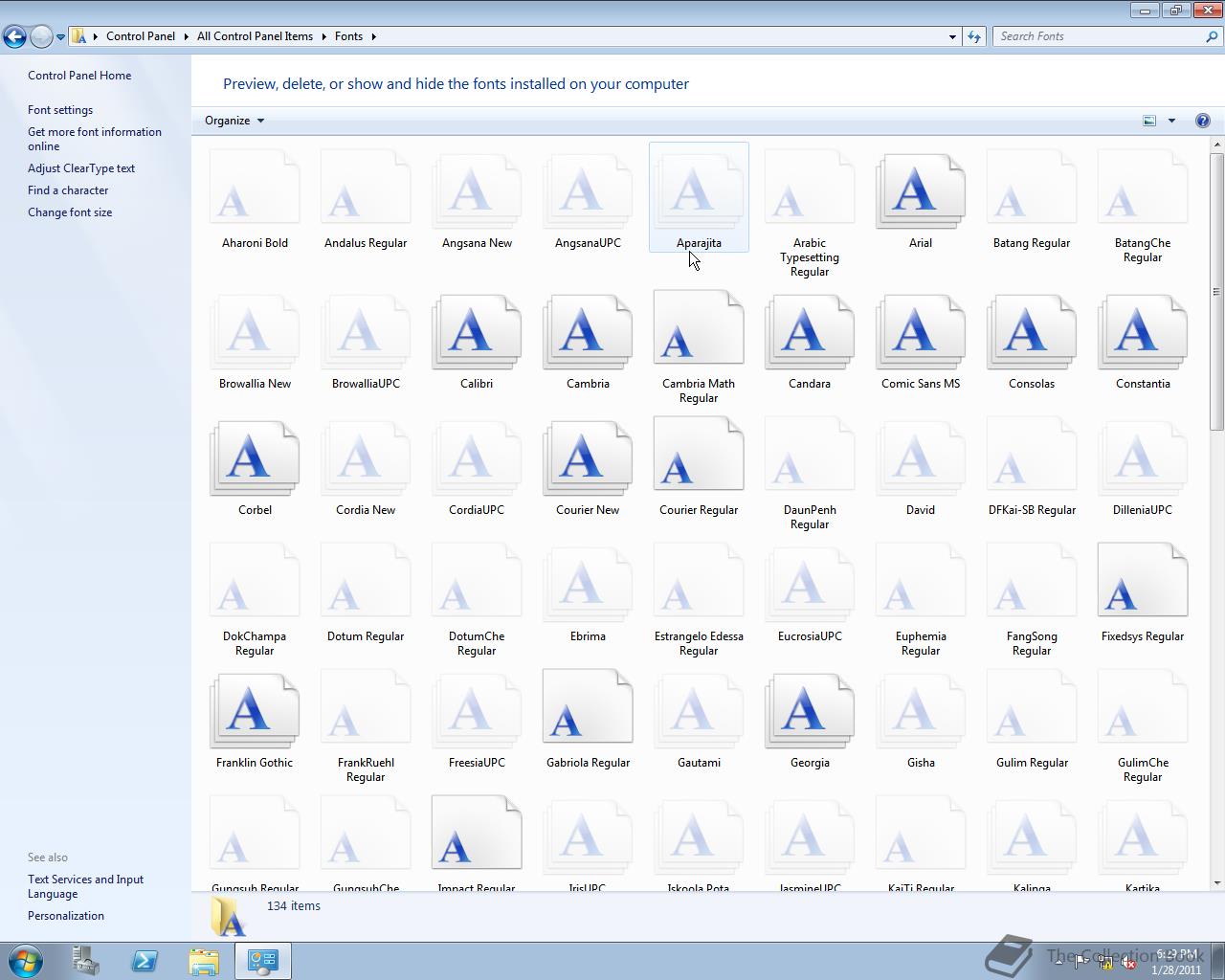Image resolution: width=1225 pixels, height=980 pixels.
Task: Open Windows Explorer from taskbar
Action: pos(204,961)
